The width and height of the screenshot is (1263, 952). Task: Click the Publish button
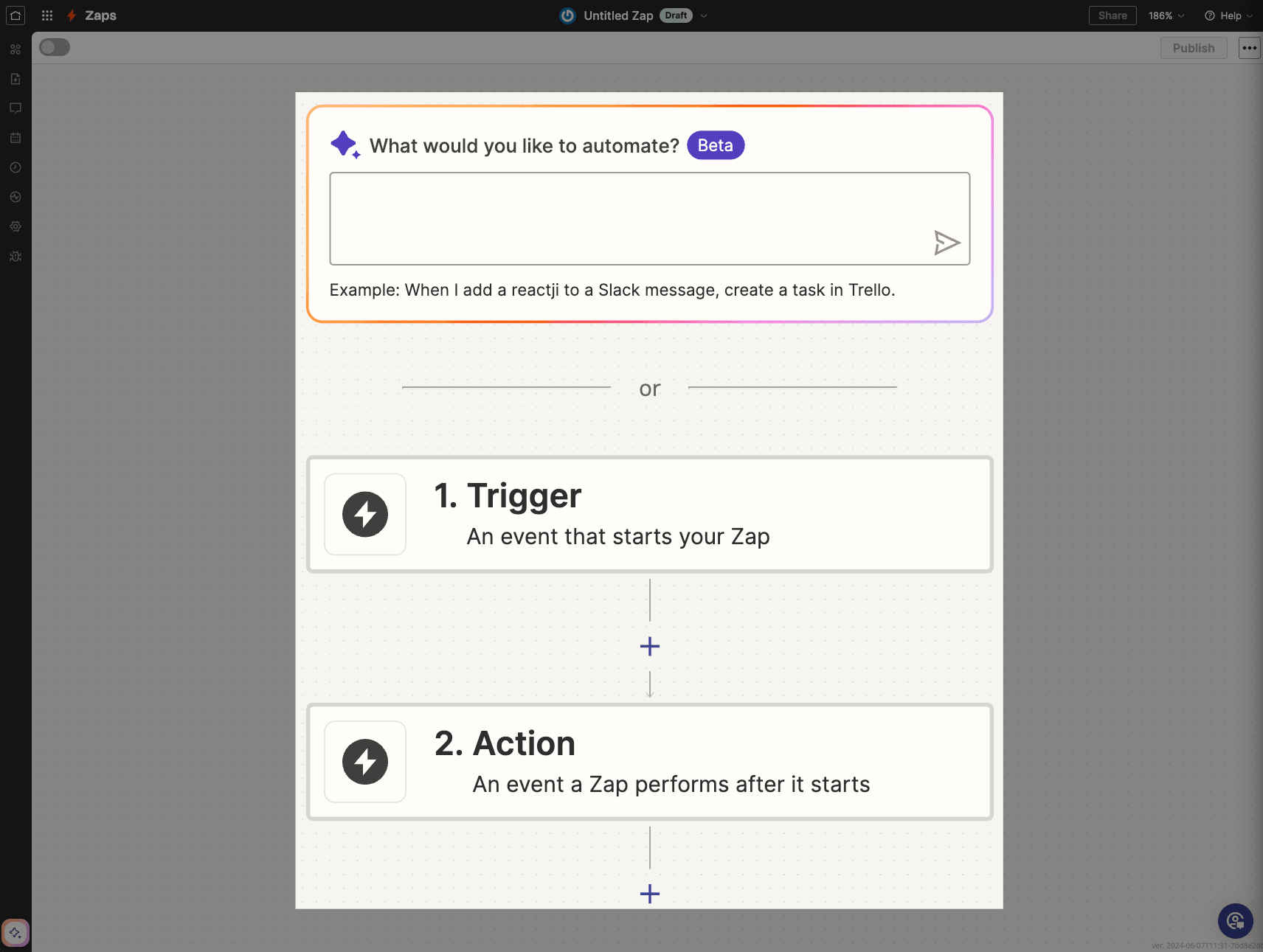[1193, 47]
